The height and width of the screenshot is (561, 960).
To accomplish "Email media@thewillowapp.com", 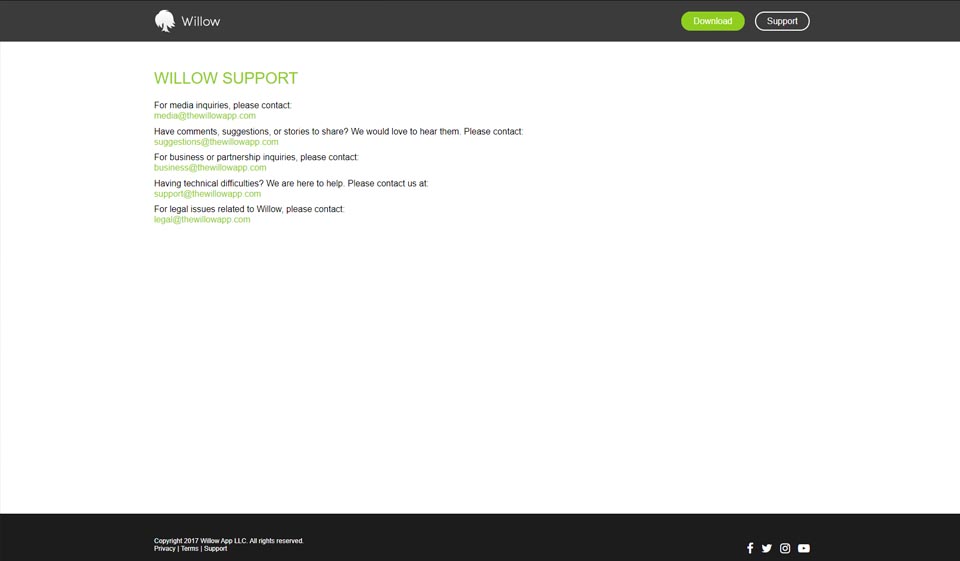I will click(204, 116).
